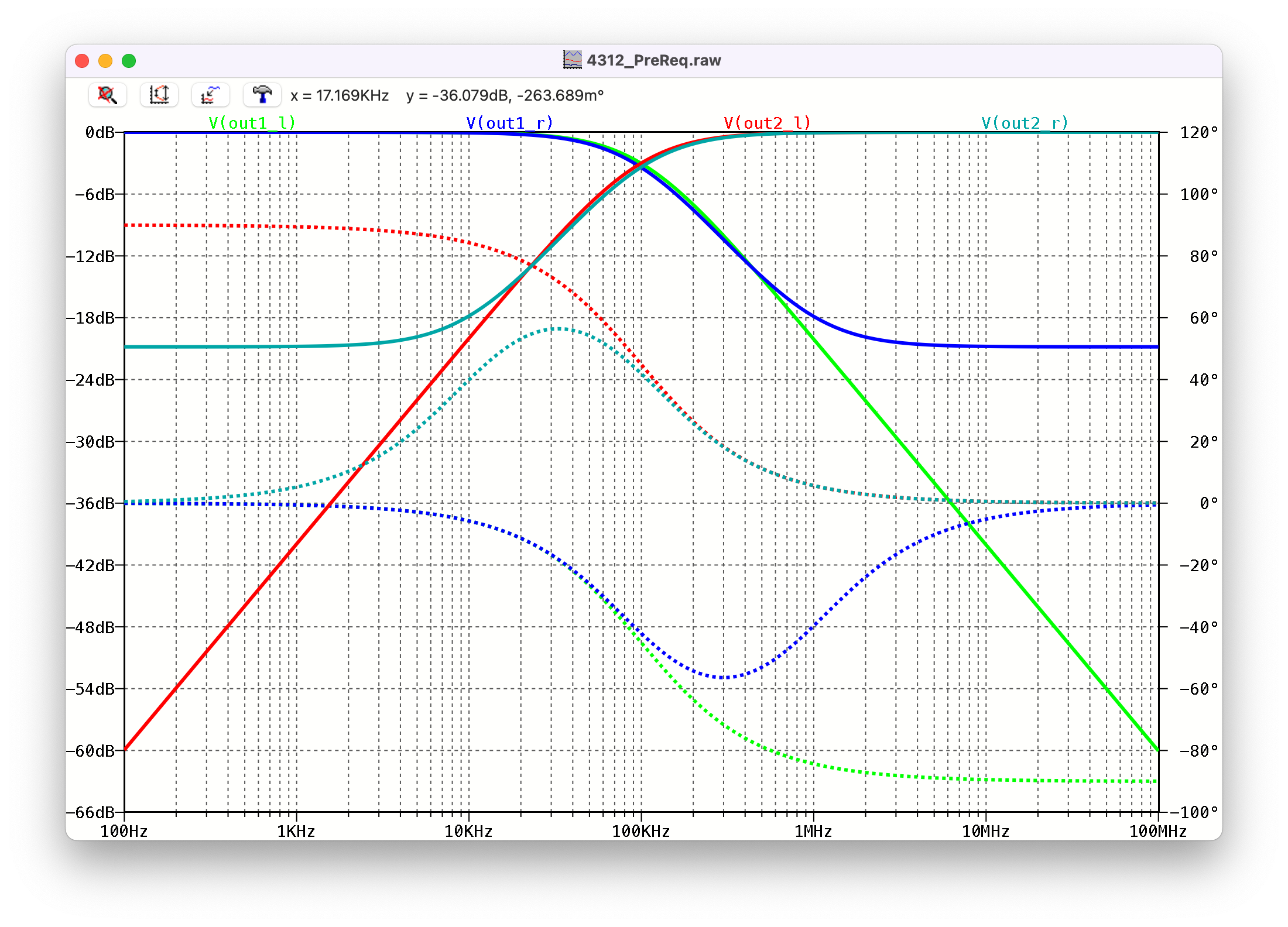Click the -80° right phase axis label
The height and width of the screenshot is (927, 1288).
(1199, 751)
